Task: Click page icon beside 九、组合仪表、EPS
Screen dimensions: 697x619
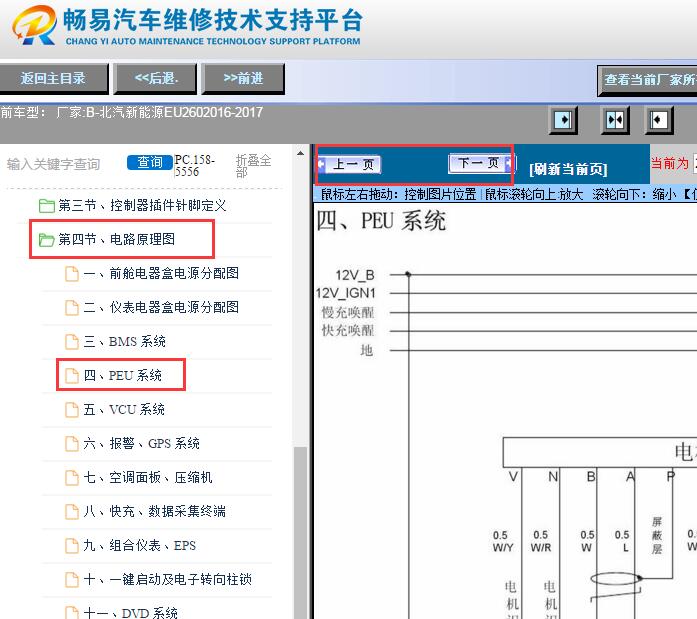Action: pos(72,546)
